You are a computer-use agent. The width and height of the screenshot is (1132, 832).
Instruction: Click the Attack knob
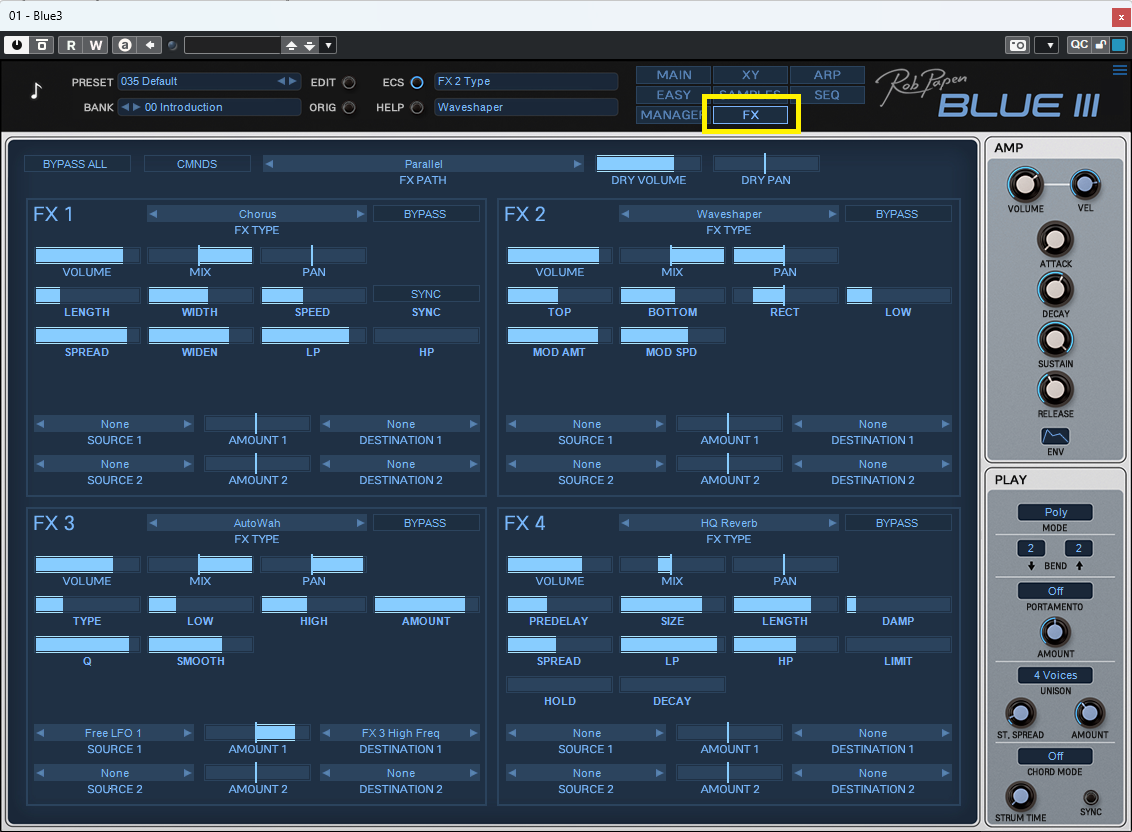(1055, 240)
